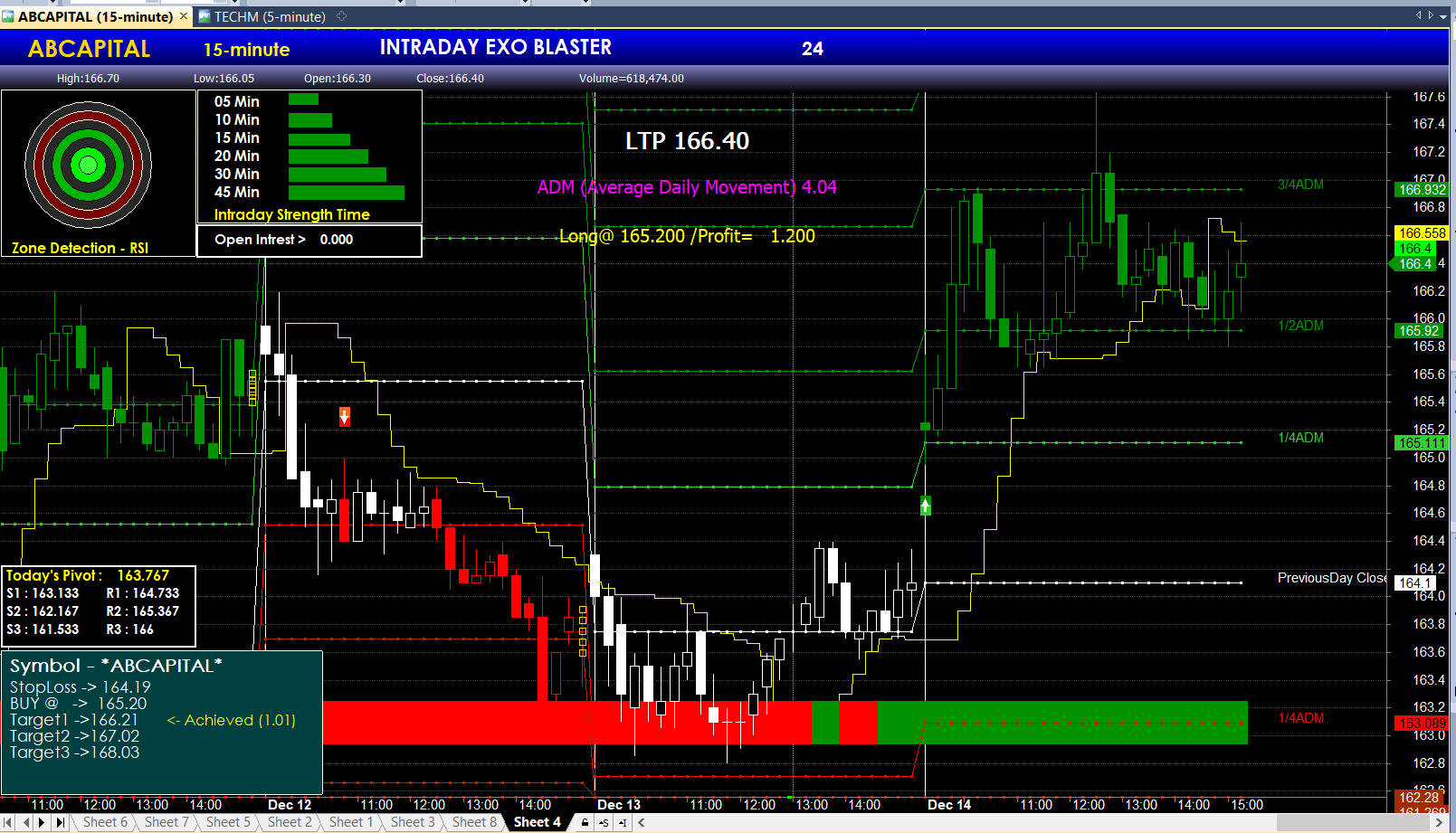Toggle the interval link I button
The image size is (1456, 833).
(x=623, y=822)
